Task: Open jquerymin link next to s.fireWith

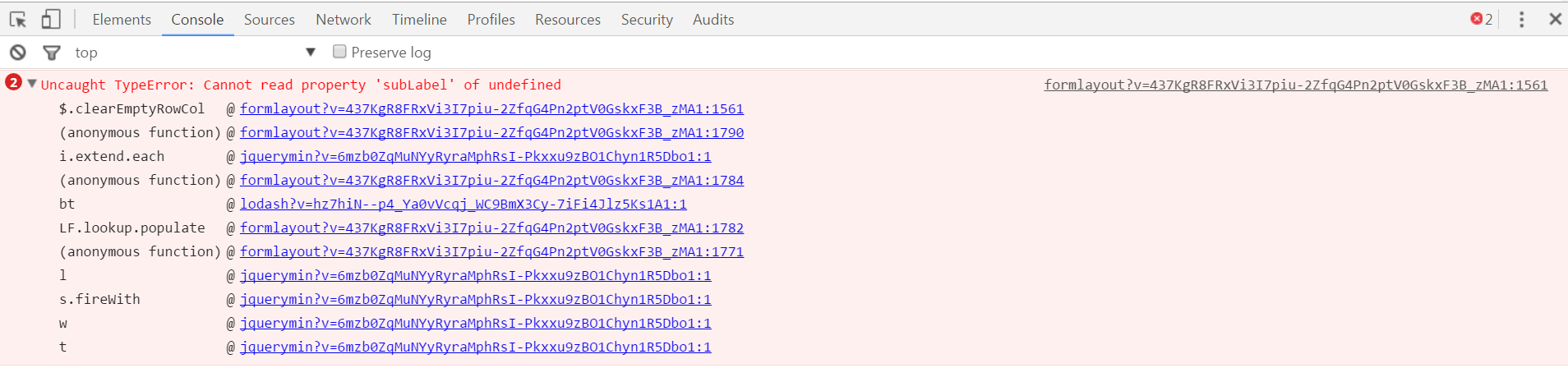Action: tap(476, 299)
